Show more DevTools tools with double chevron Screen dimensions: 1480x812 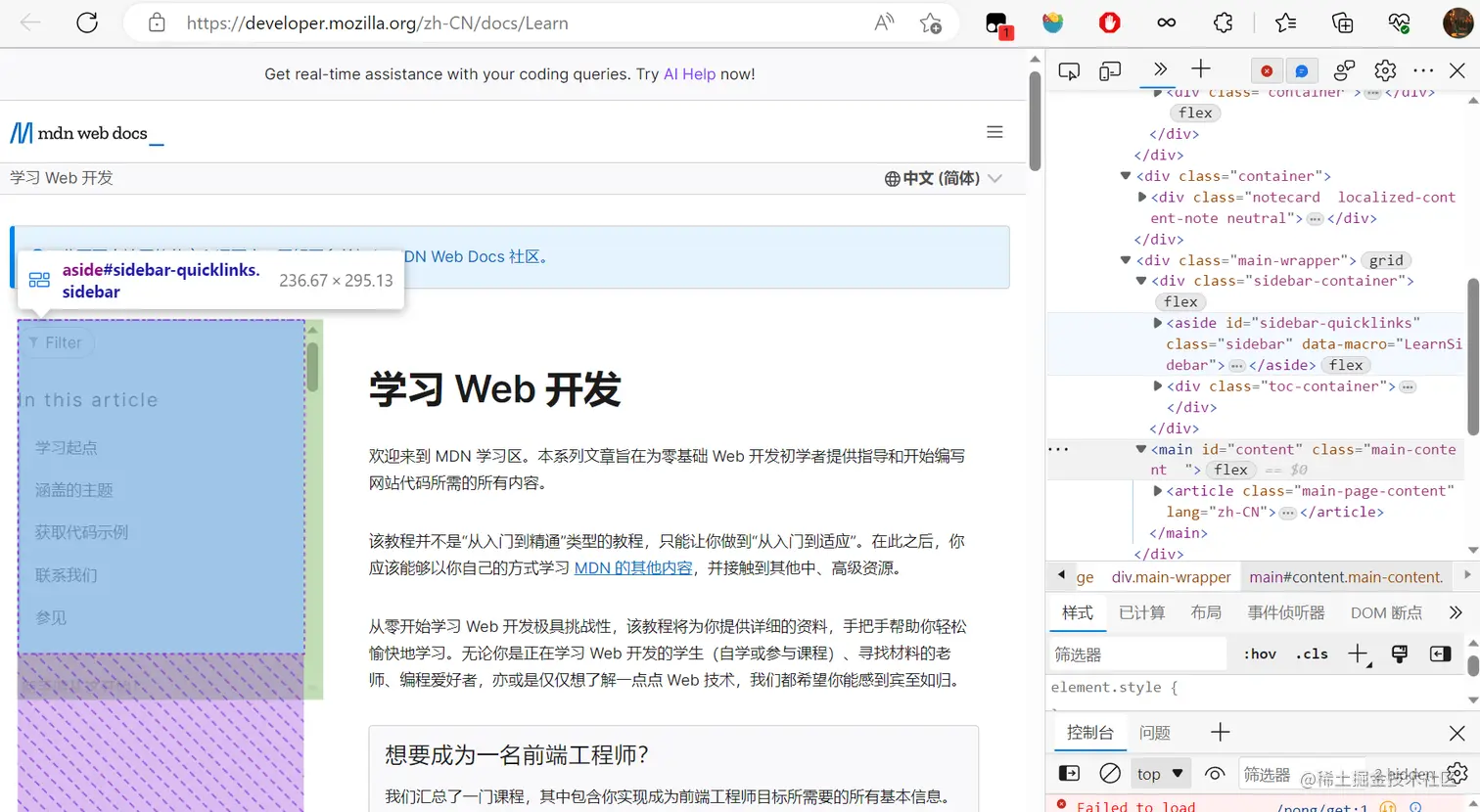(1160, 68)
